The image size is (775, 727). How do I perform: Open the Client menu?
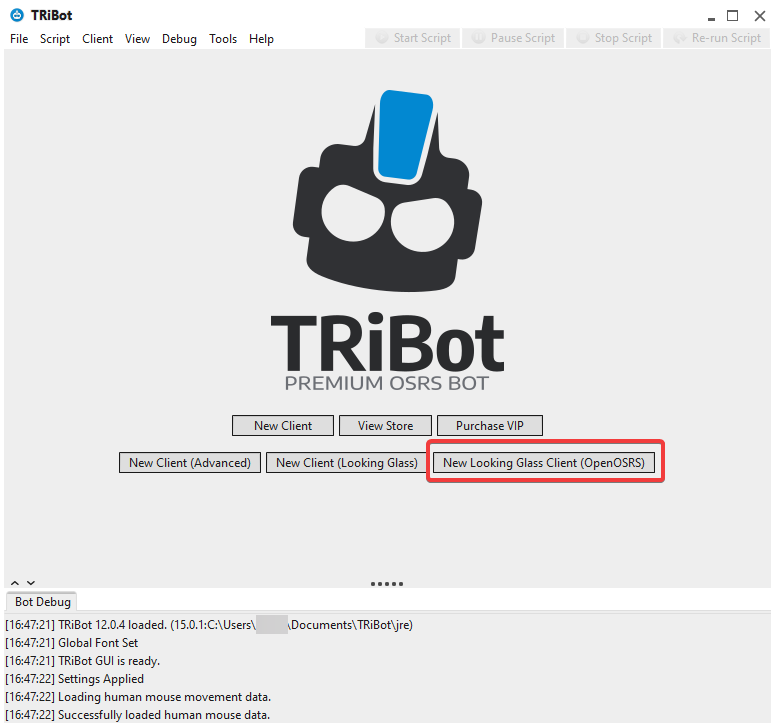click(97, 39)
